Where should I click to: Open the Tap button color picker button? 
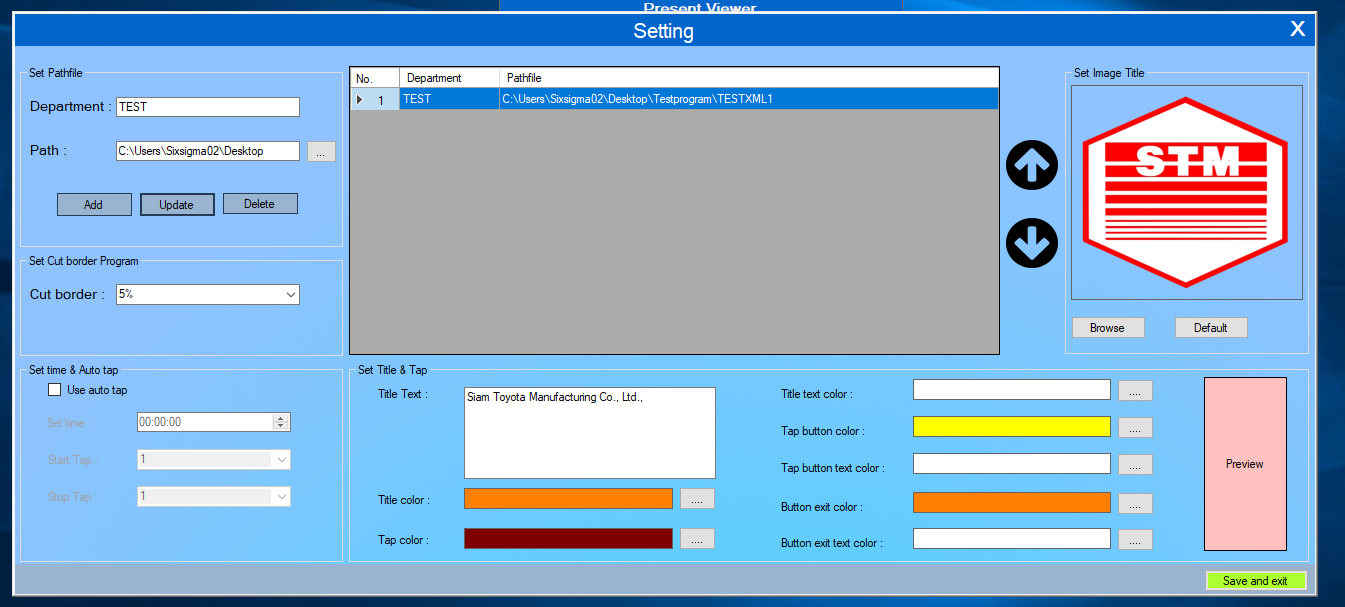coord(1135,428)
